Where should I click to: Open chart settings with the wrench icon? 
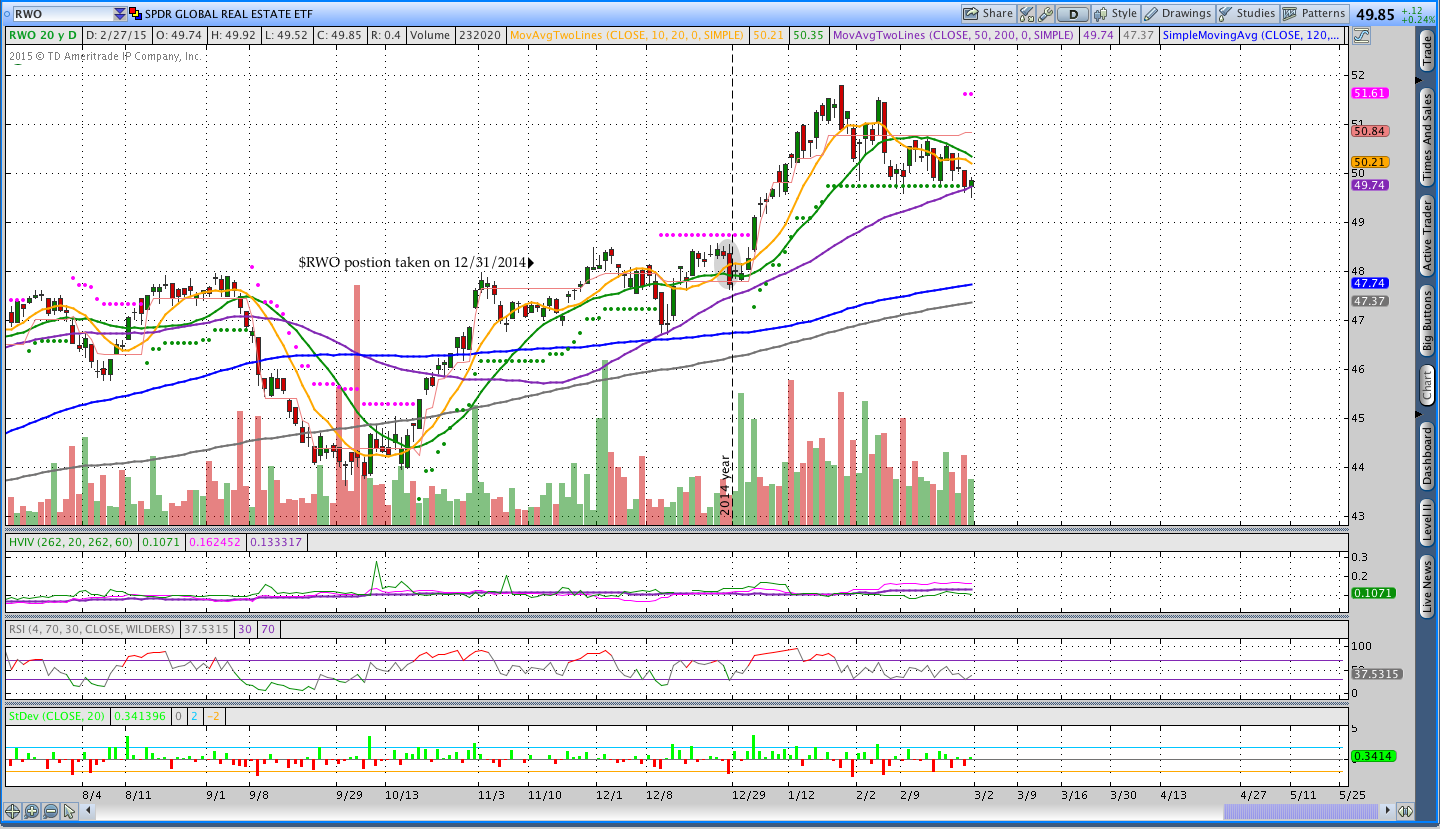point(1045,14)
